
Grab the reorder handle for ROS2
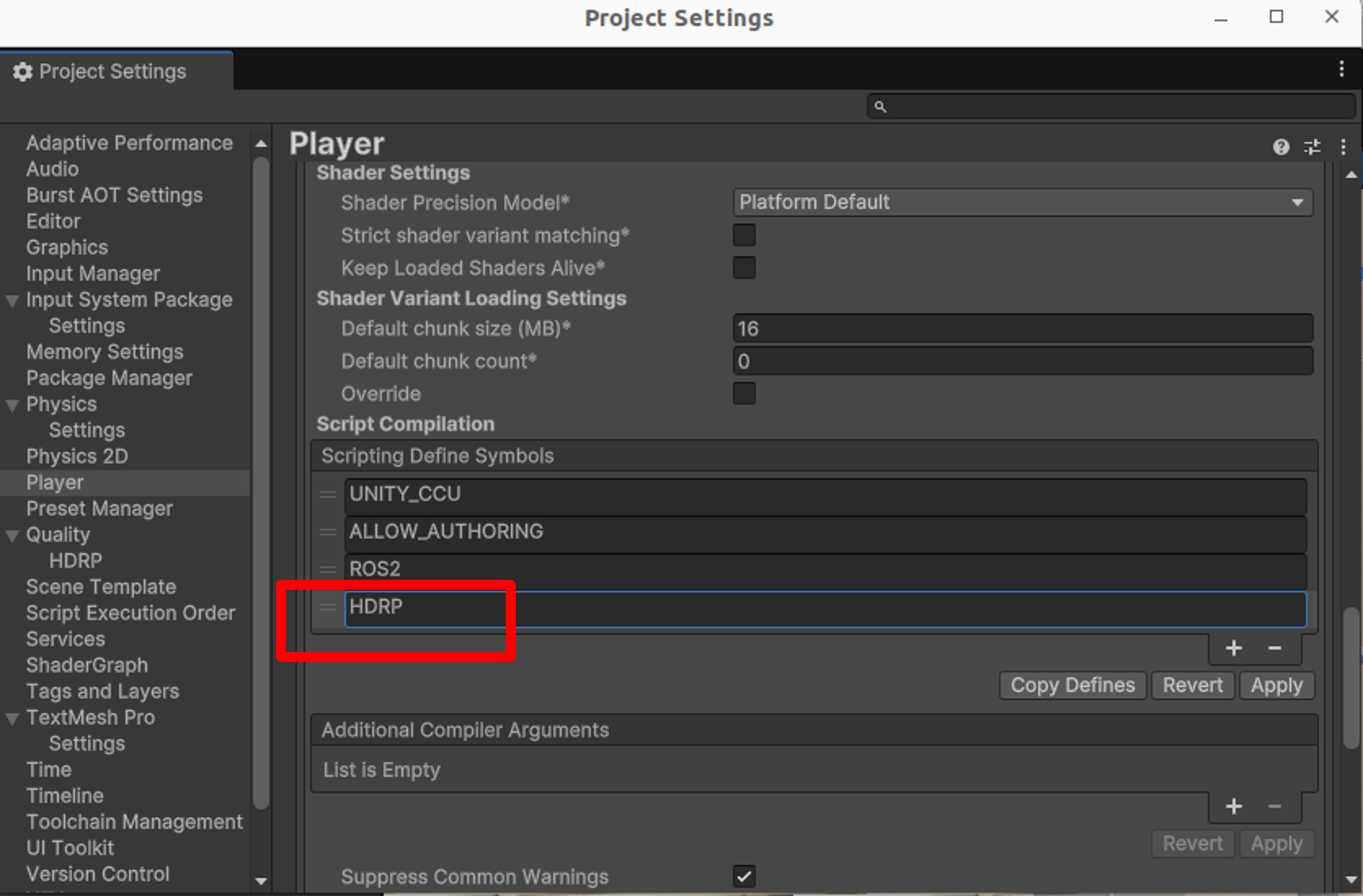point(328,569)
